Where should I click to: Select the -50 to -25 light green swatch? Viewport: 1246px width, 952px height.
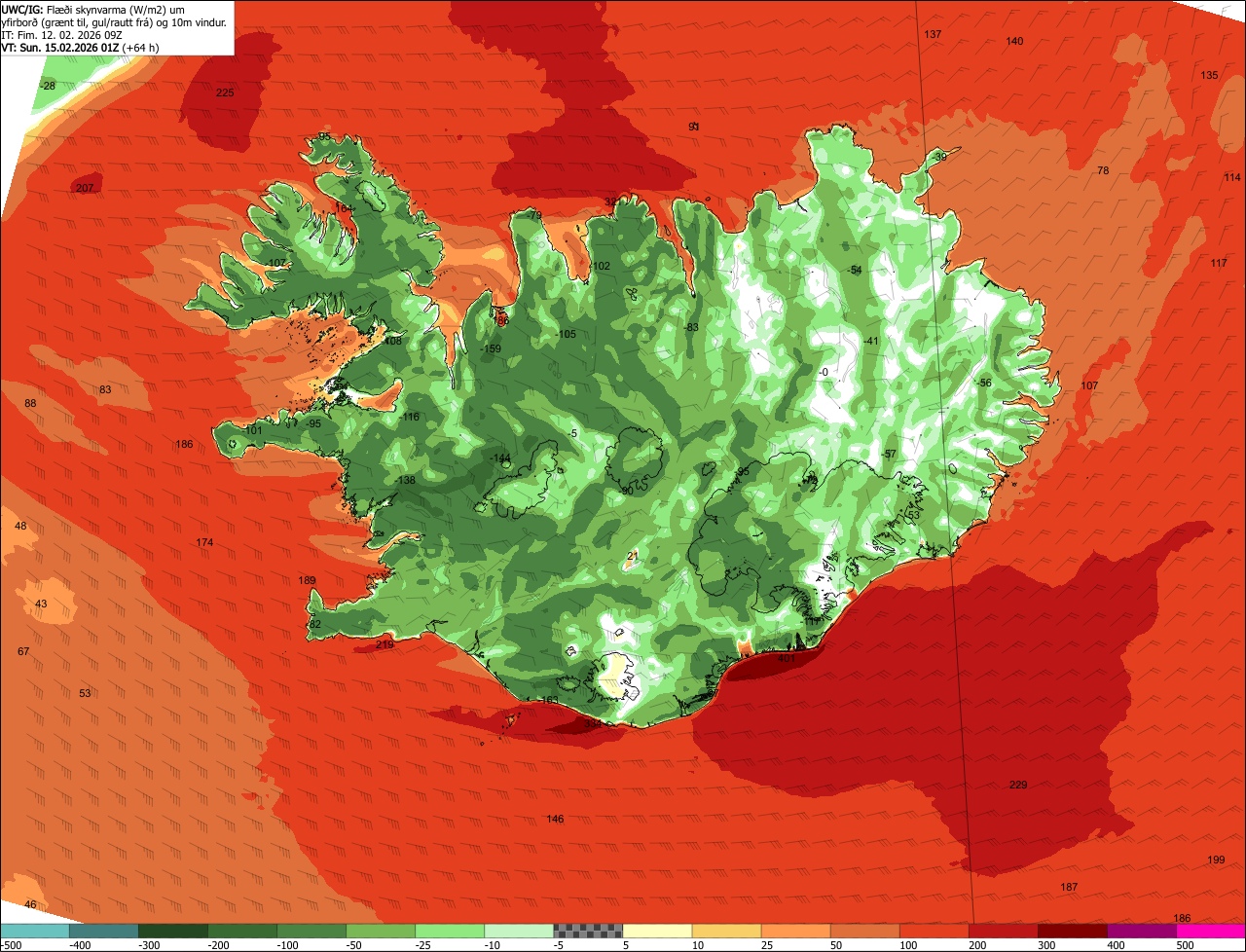click(x=381, y=932)
